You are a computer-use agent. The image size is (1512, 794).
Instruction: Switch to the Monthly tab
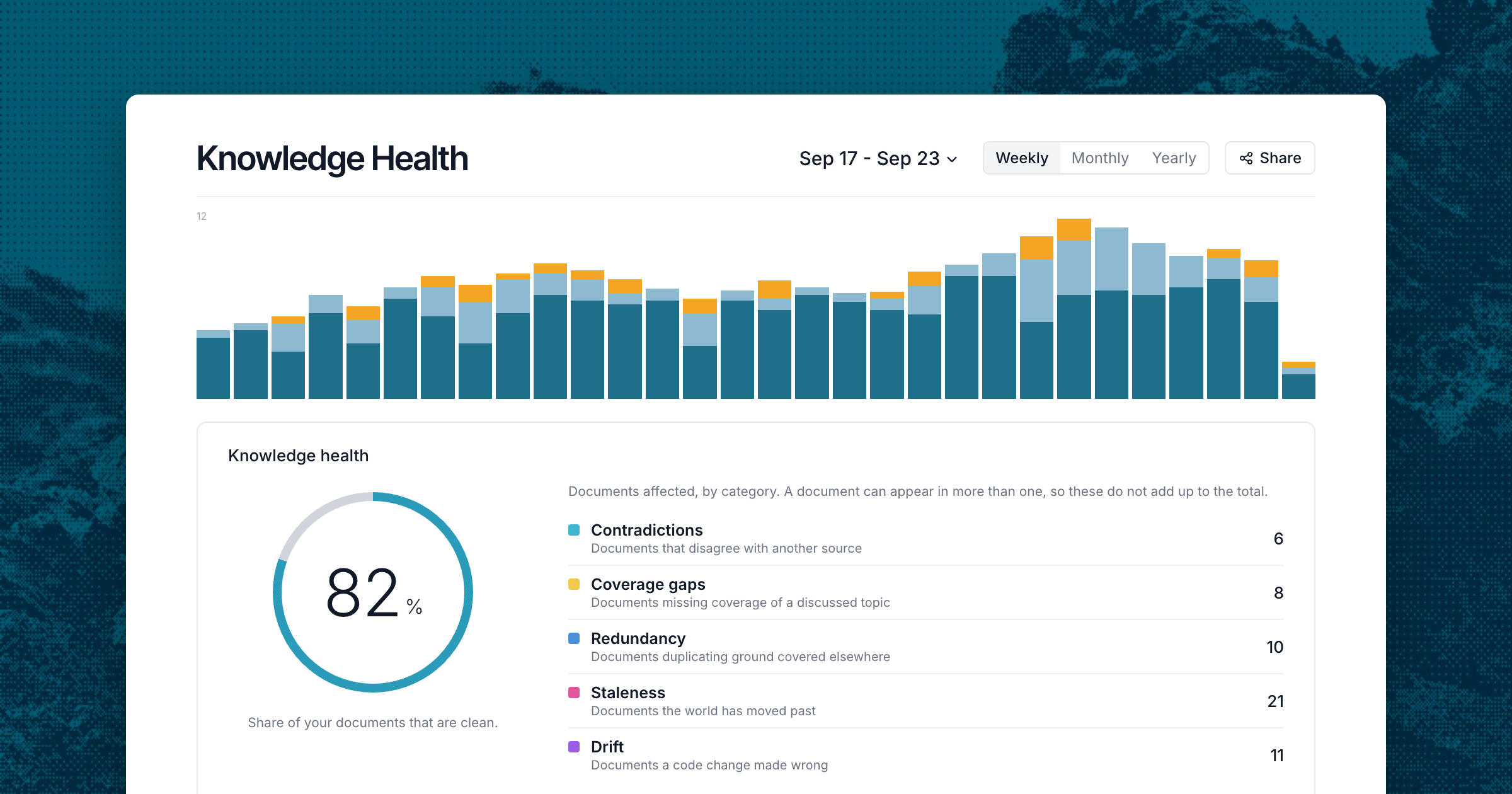tap(1100, 158)
